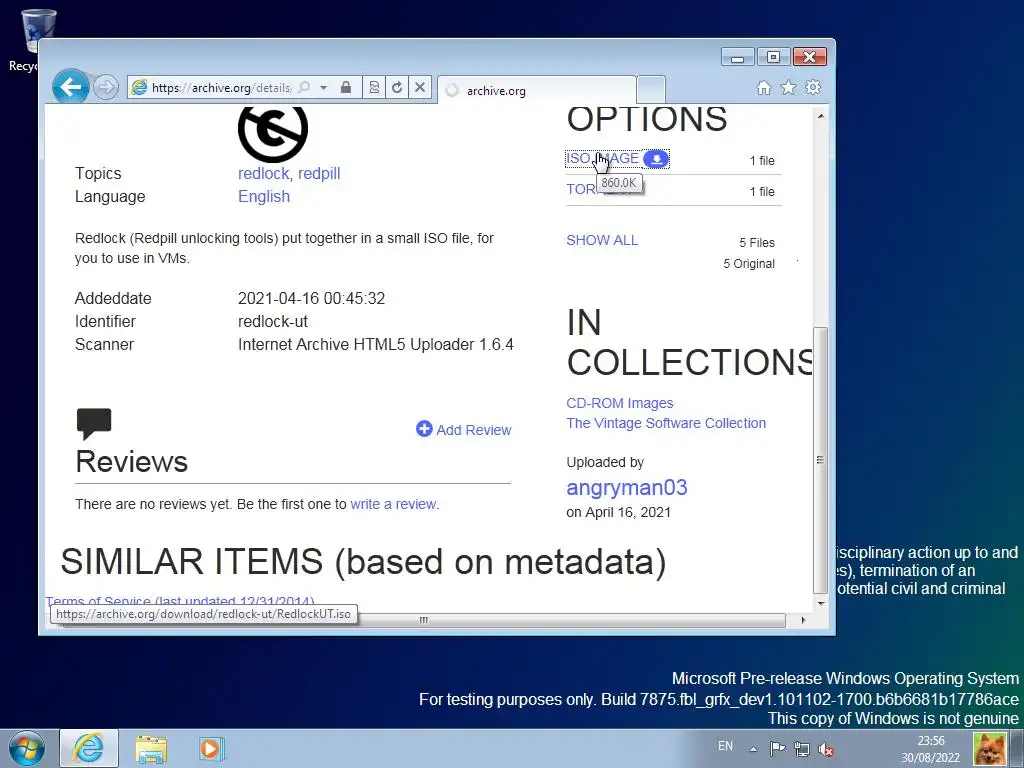Refresh the page with the reload icon
The height and width of the screenshot is (768, 1024).
coord(397,88)
